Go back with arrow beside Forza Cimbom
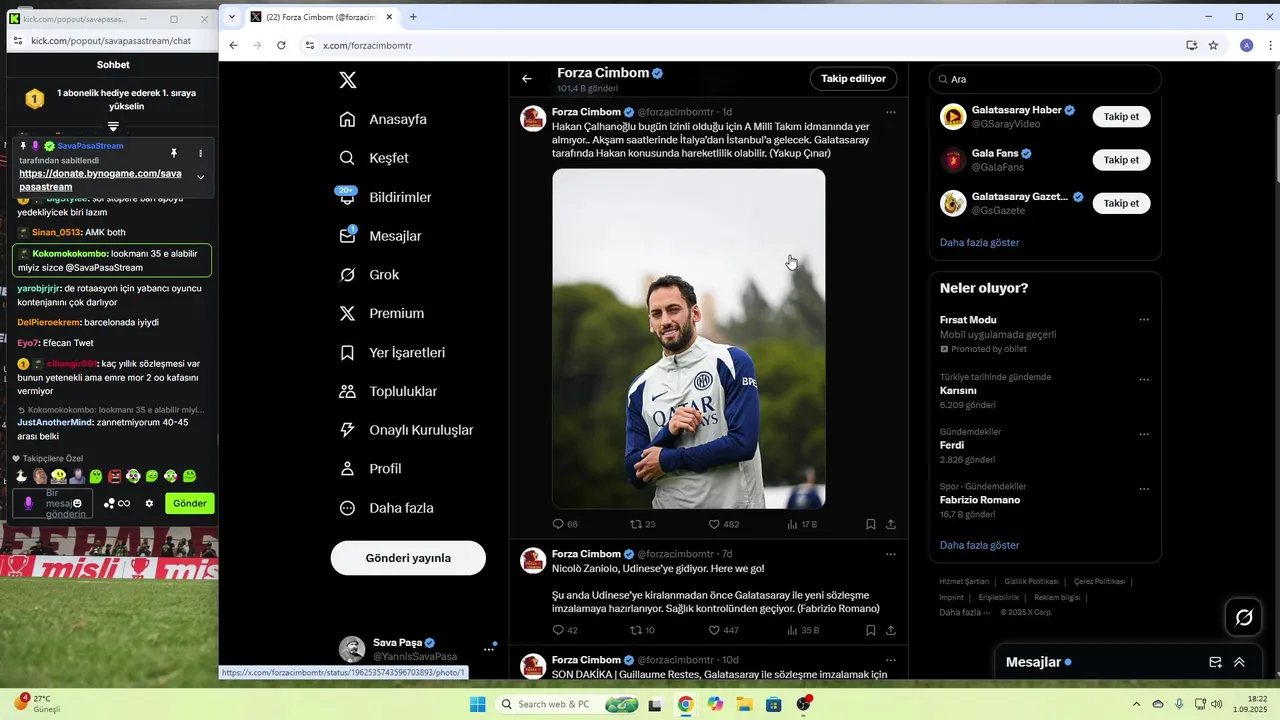Image resolution: width=1280 pixels, height=720 pixels. (x=527, y=78)
